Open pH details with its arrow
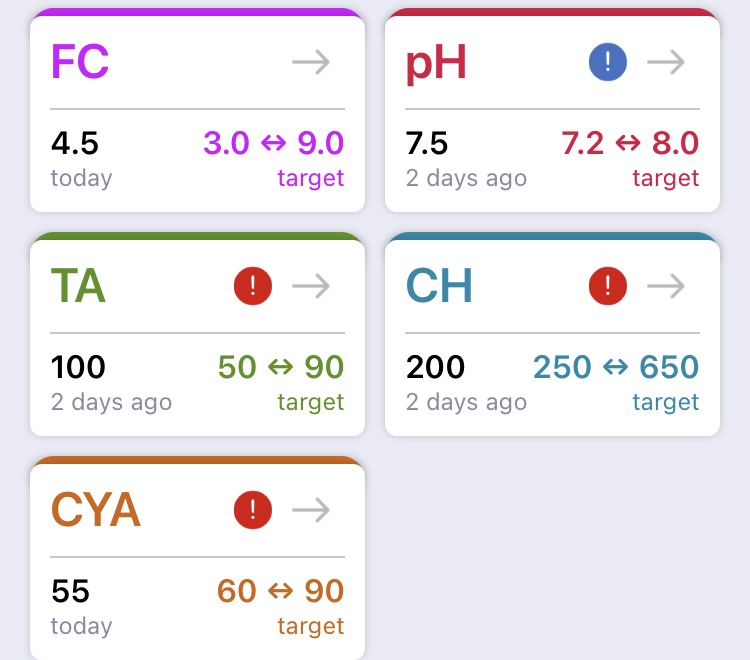750x660 pixels. click(x=666, y=62)
